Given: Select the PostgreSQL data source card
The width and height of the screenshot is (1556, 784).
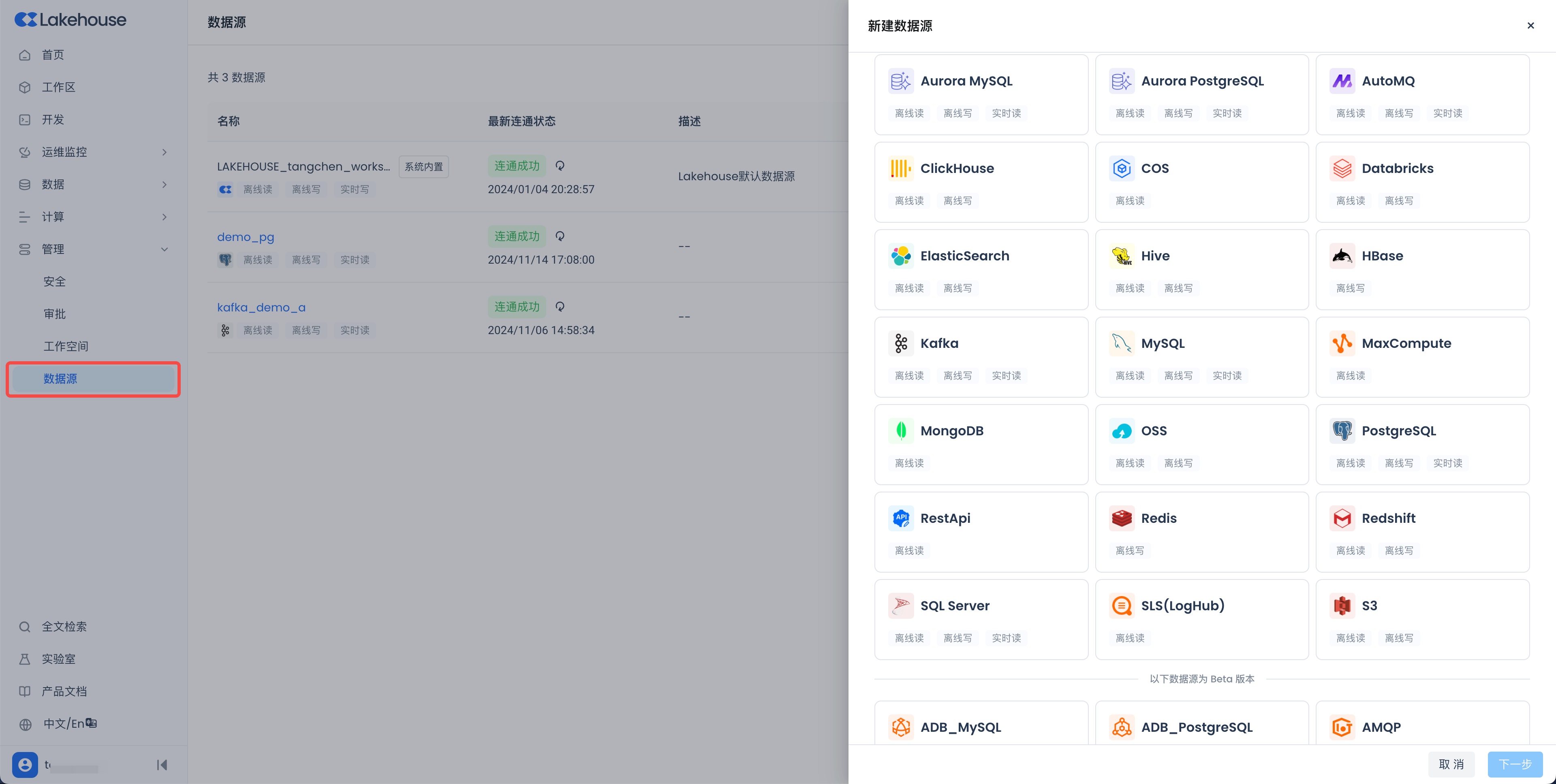Looking at the screenshot, I should click(x=1422, y=444).
